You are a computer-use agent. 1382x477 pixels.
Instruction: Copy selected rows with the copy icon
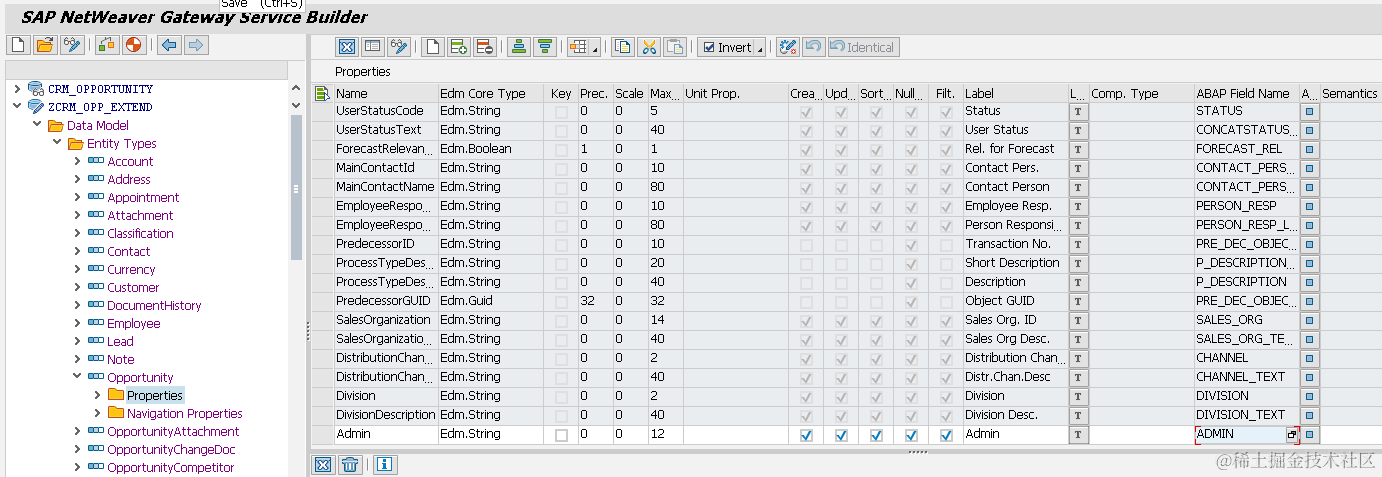point(623,47)
